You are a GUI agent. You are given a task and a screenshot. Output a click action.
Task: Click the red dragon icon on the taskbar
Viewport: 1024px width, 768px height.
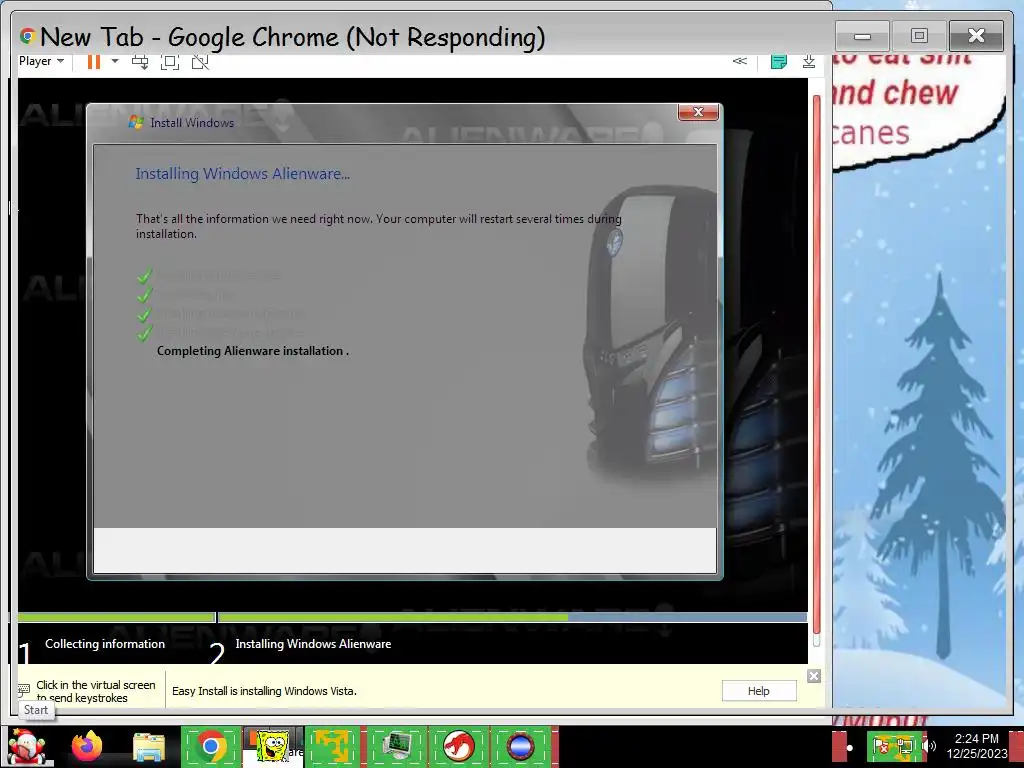click(x=459, y=746)
